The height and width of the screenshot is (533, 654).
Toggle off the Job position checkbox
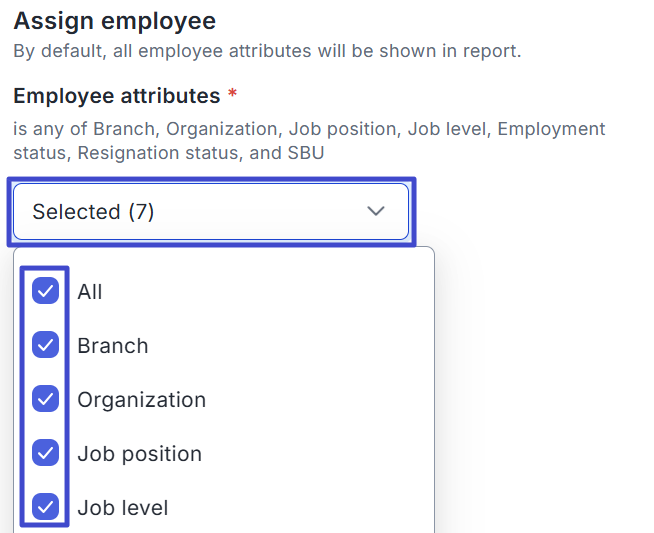click(45, 453)
